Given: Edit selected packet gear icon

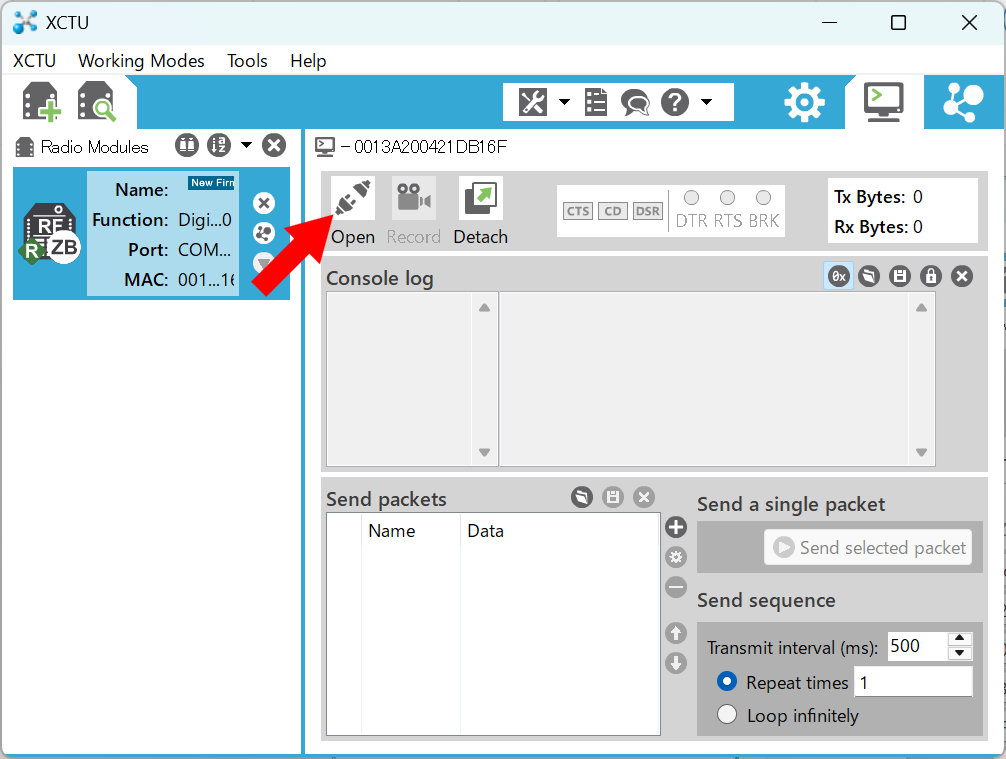Looking at the screenshot, I should (676, 557).
